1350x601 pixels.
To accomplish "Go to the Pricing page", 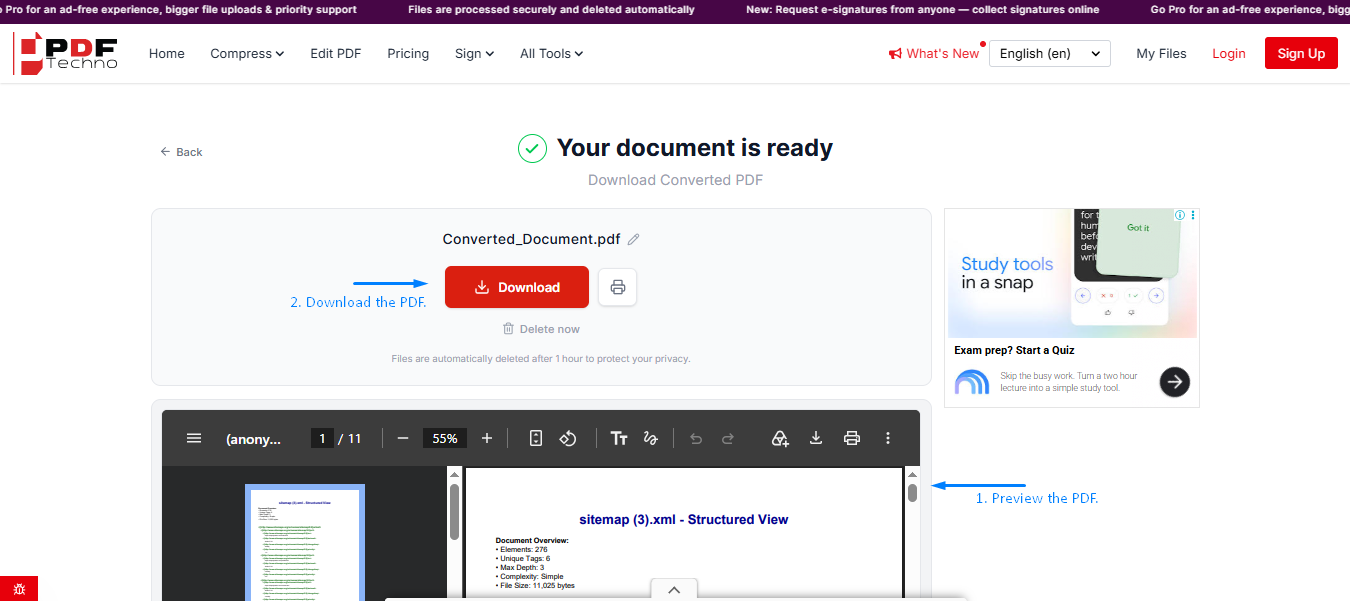I will coord(408,54).
